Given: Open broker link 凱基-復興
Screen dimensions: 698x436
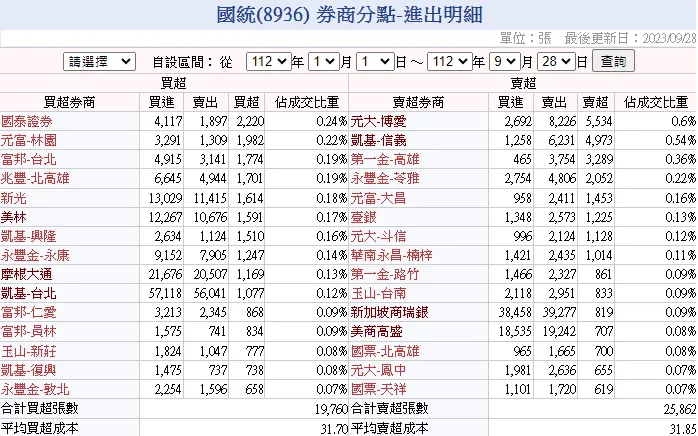Looking at the screenshot, I should click(x=29, y=370).
